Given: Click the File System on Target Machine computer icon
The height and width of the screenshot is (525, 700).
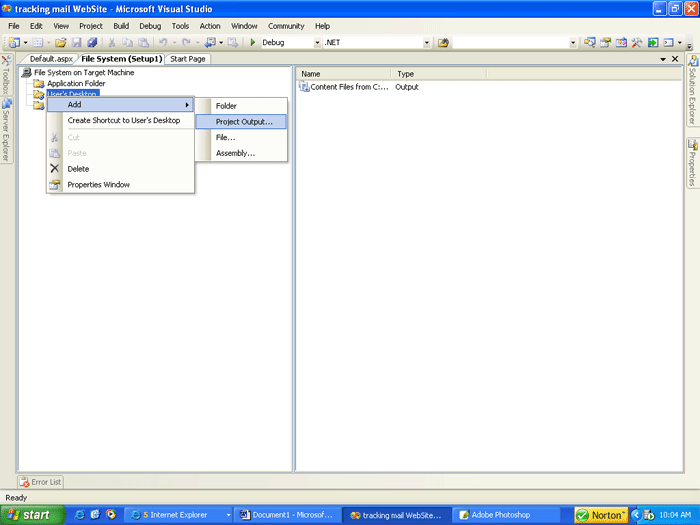Looking at the screenshot, I should [27, 72].
